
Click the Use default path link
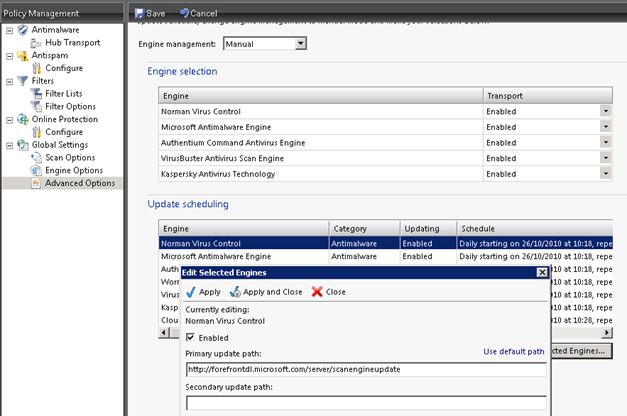[514, 352]
